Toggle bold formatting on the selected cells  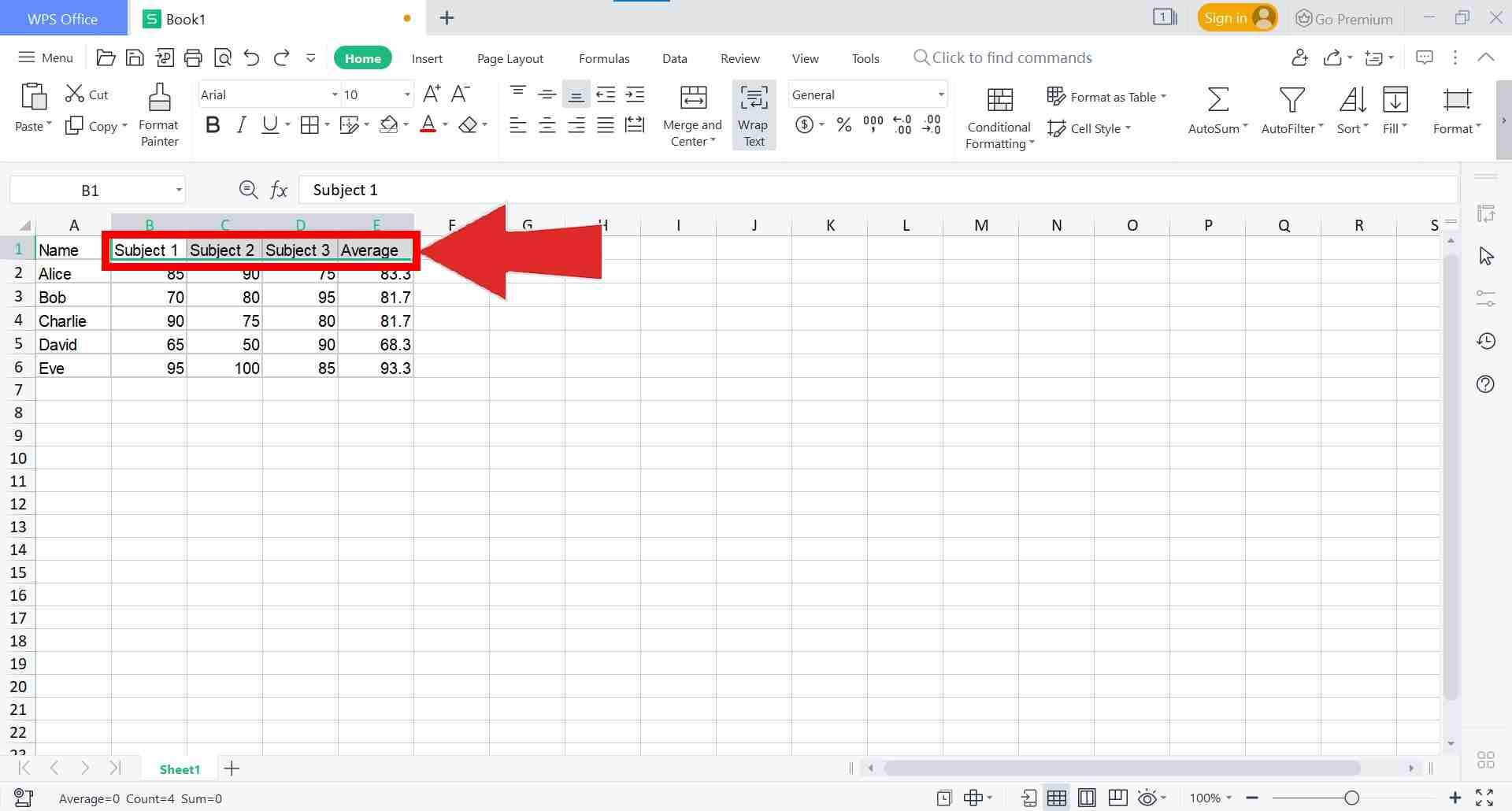212,124
